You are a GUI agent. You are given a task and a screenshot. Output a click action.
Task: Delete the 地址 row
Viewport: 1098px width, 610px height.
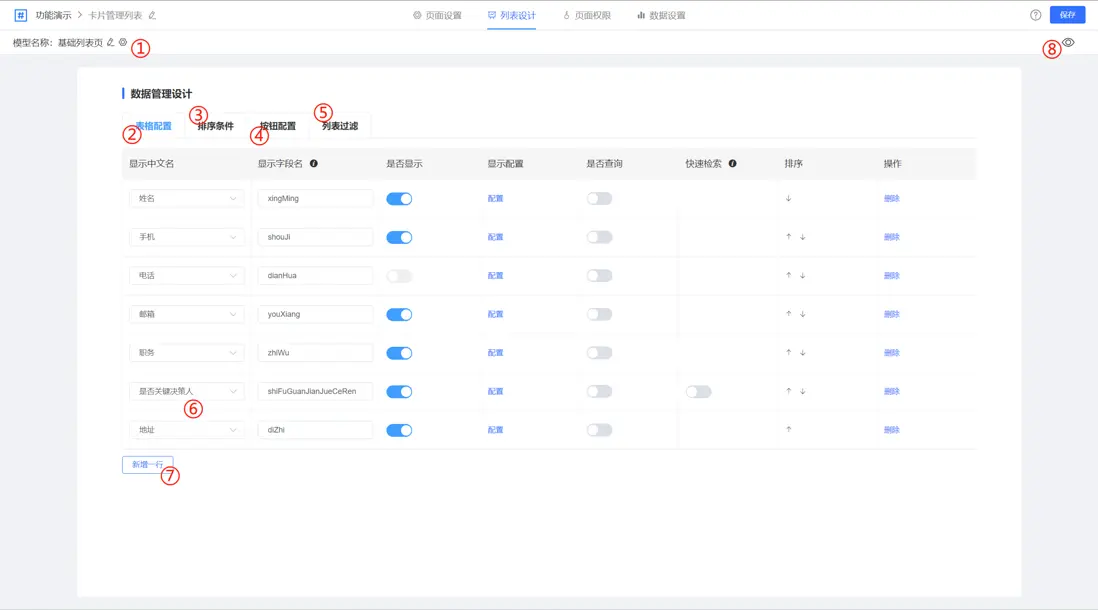coord(891,429)
